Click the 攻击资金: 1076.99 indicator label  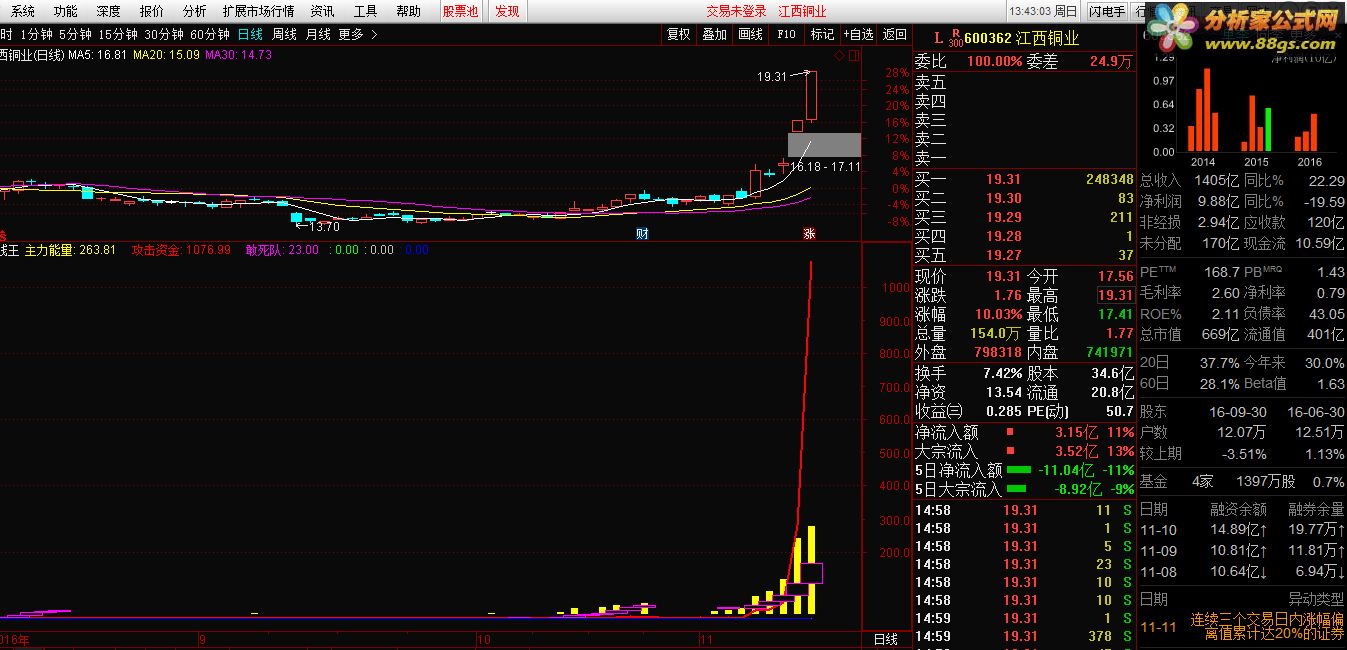pyautogui.click(x=181, y=250)
